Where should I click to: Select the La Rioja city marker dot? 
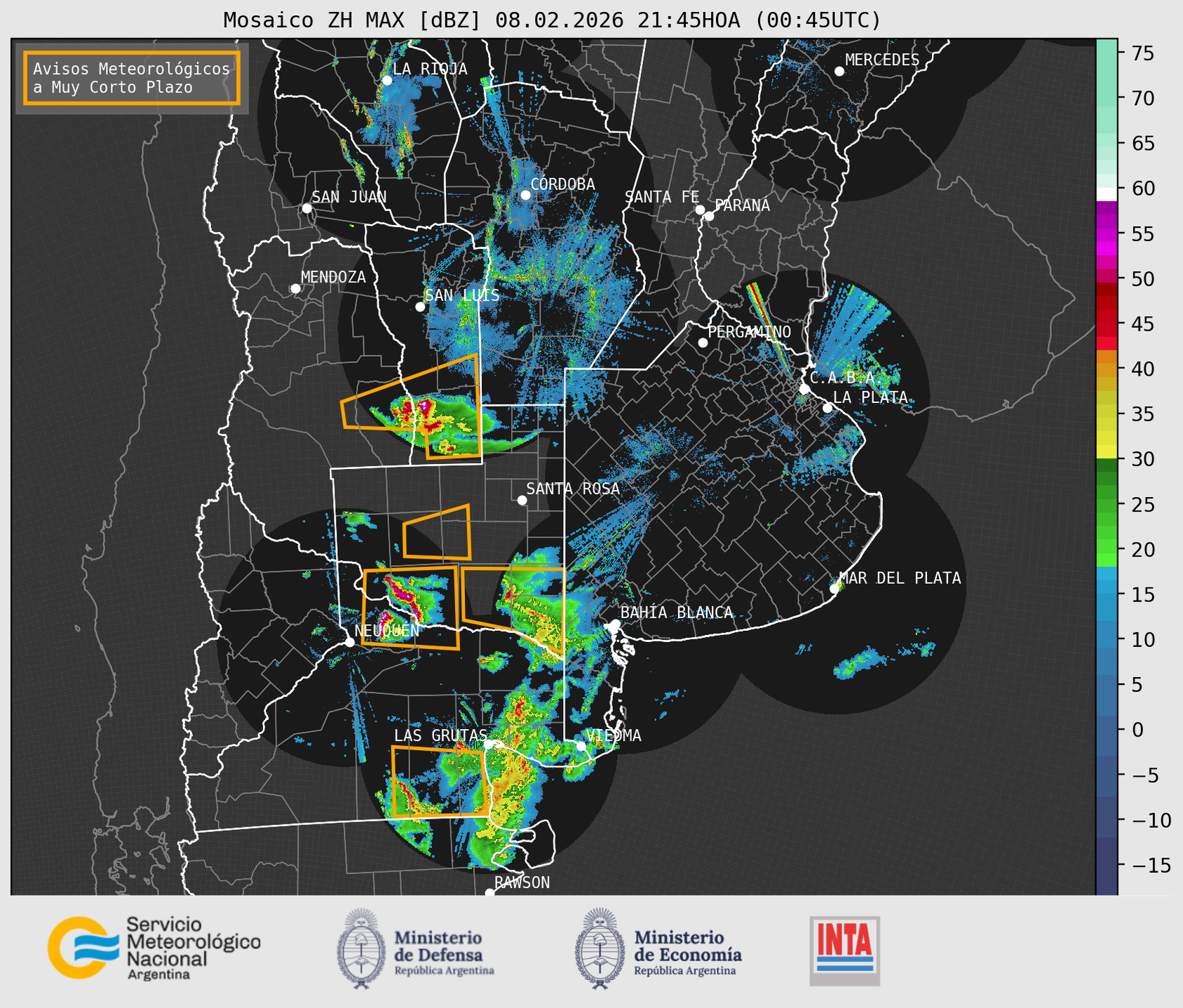387,81
